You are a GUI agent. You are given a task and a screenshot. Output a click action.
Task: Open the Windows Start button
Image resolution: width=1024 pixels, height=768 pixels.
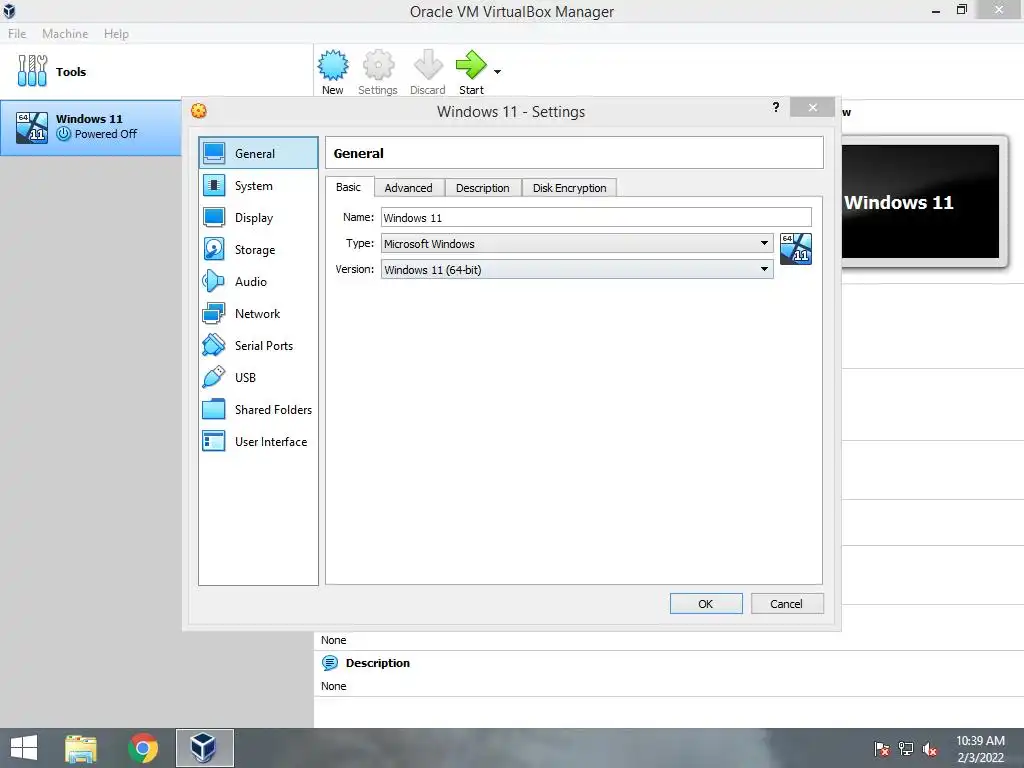(24, 748)
